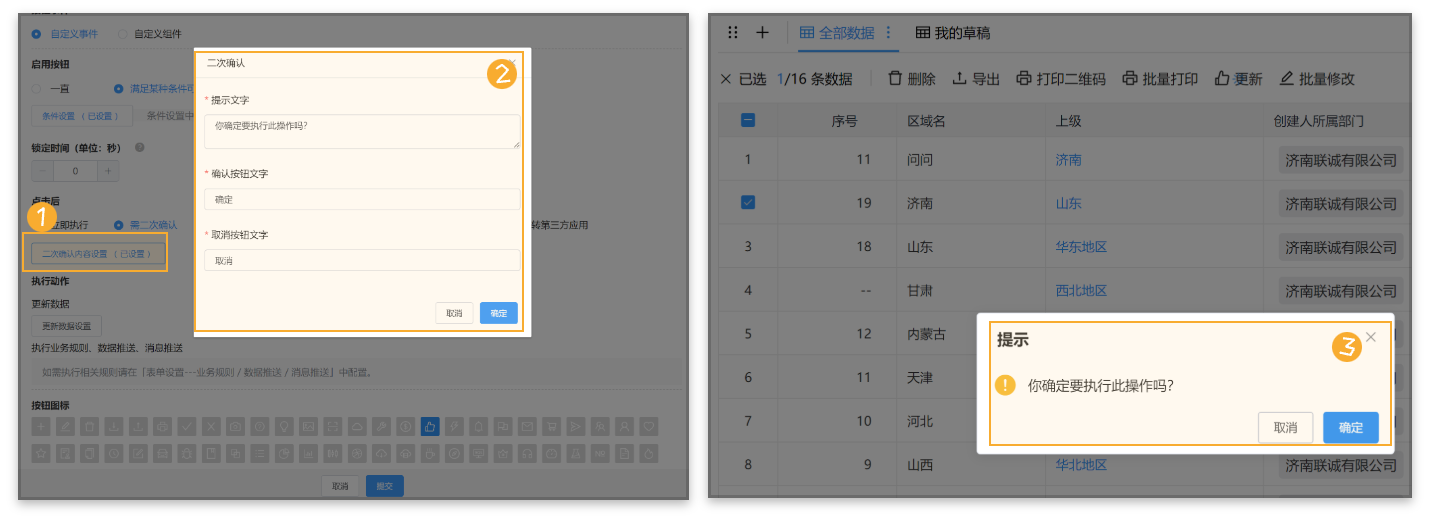Add a new view with plus icon
The image size is (1430, 519).
[762, 32]
